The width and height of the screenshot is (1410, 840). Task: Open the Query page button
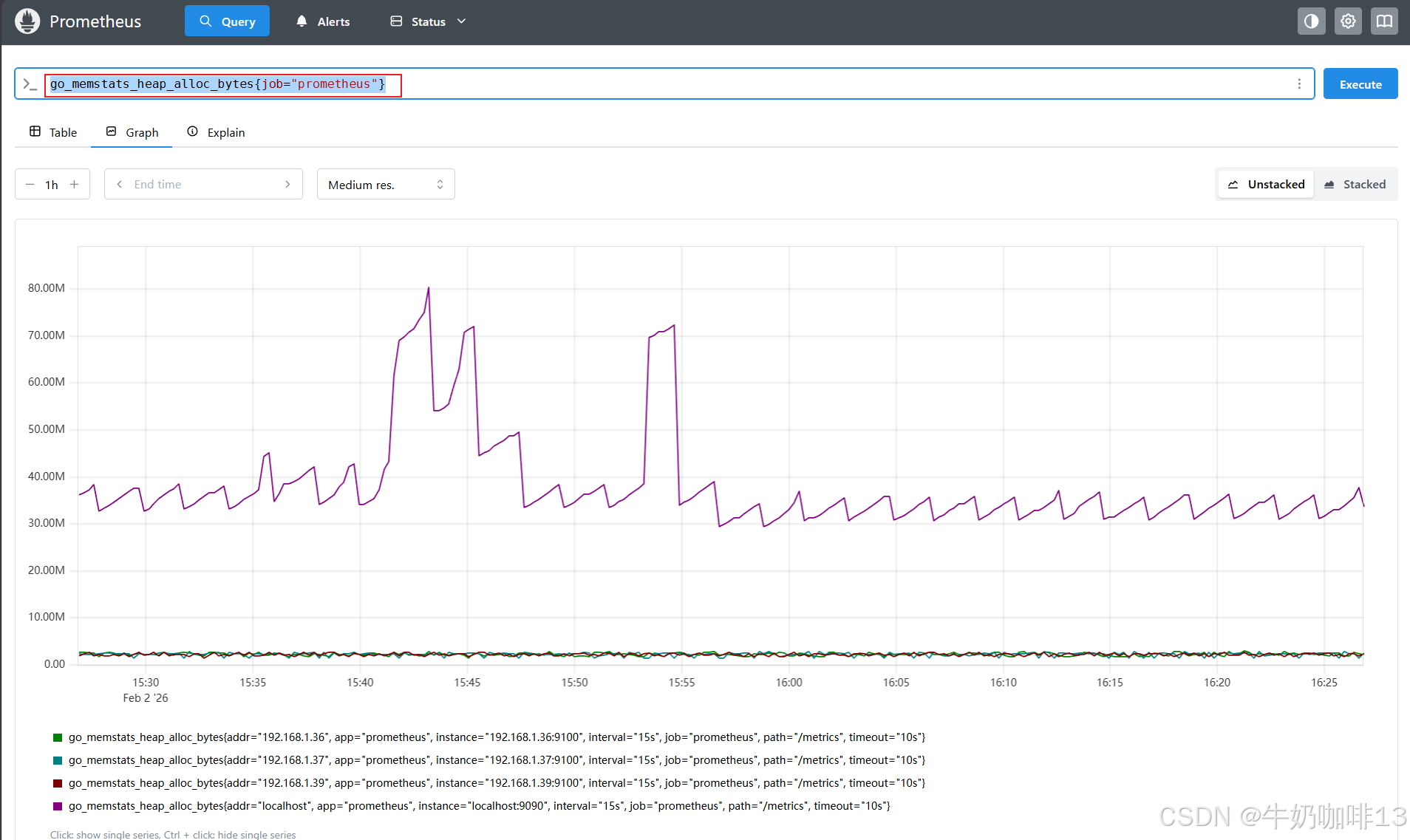click(227, 21)
